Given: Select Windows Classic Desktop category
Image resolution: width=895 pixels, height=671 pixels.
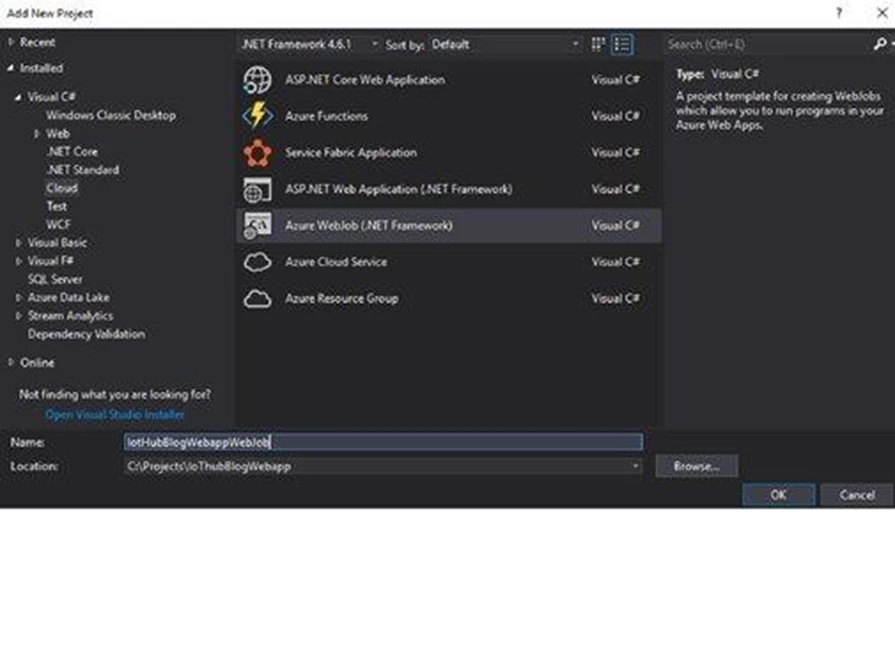Looking at the screenshot, I should click(110, 115).
